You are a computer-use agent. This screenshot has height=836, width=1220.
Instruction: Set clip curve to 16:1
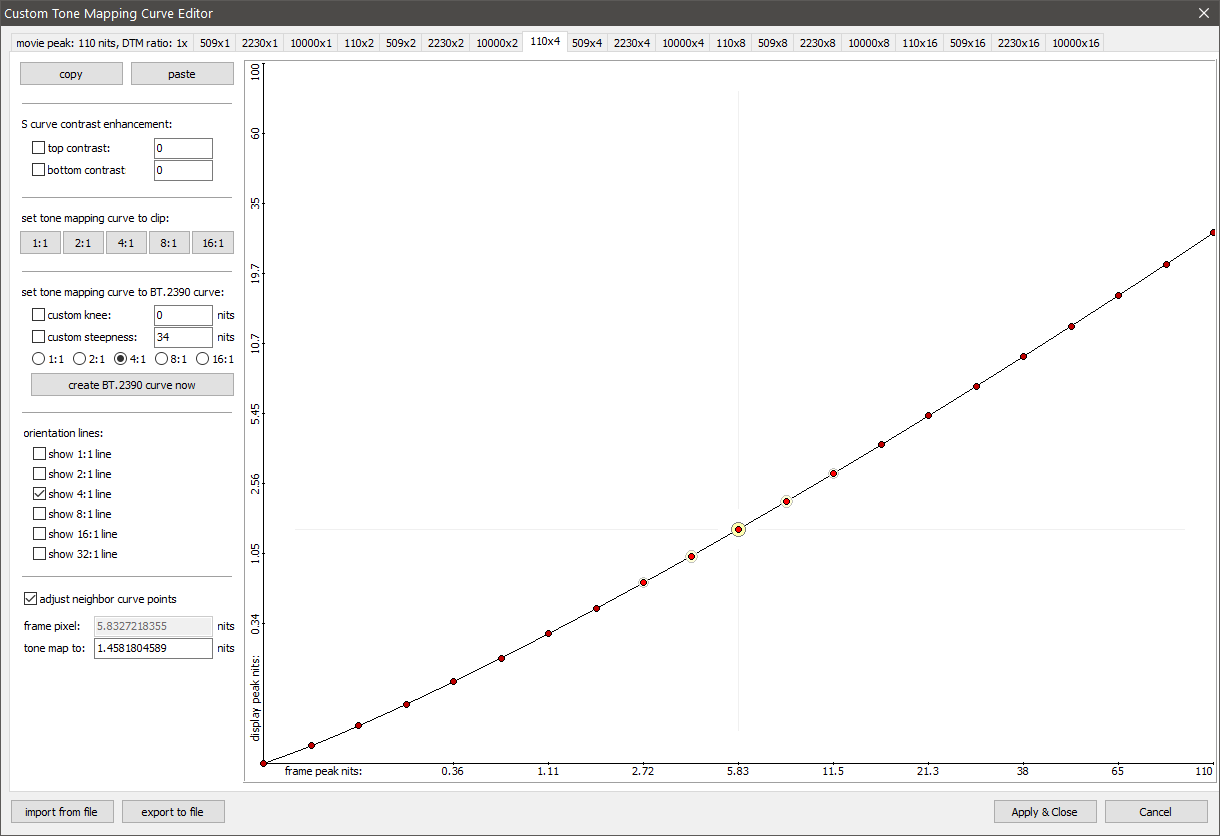(x=213, y=243)
